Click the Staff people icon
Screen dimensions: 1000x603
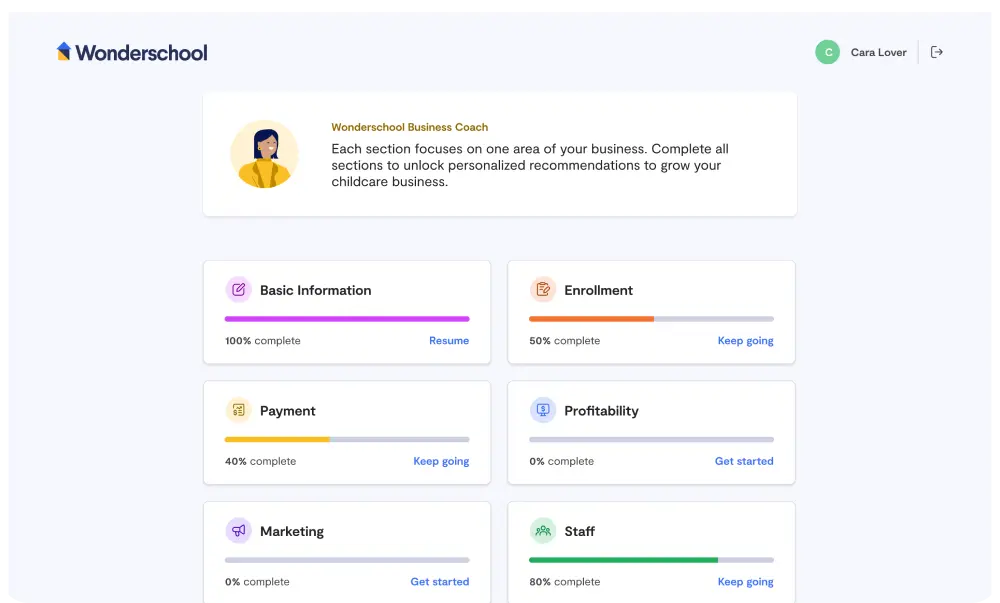point(543,531)
